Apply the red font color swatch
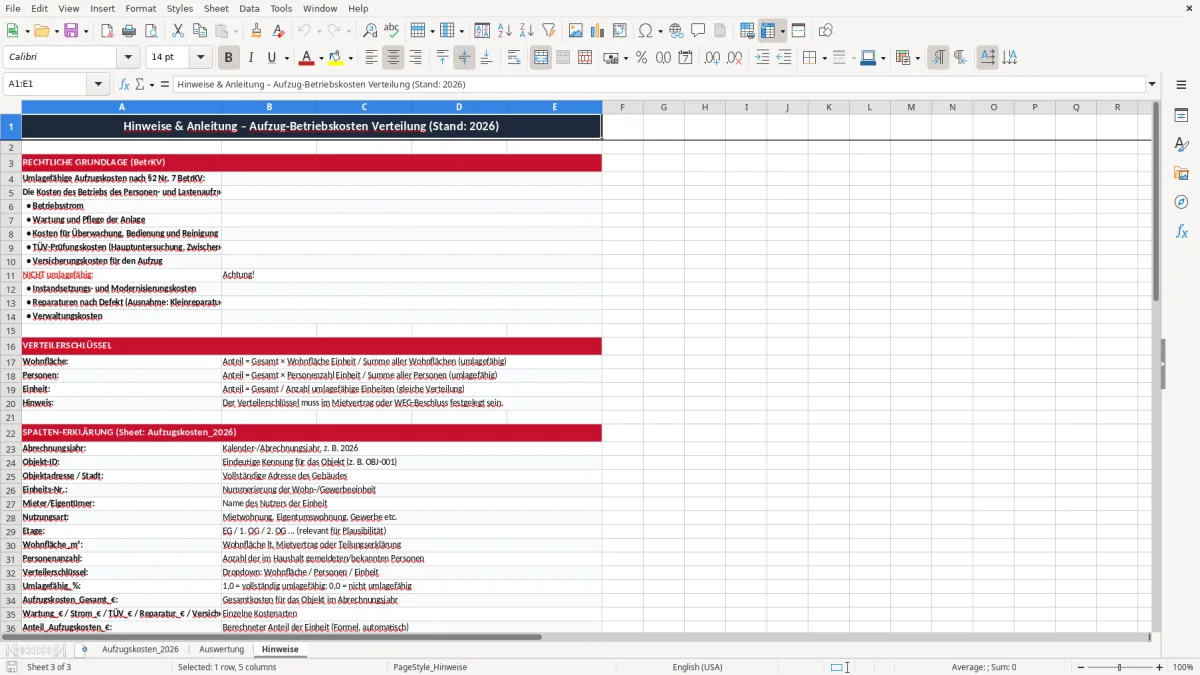The image size is (1200, 675). coord(307,58)
